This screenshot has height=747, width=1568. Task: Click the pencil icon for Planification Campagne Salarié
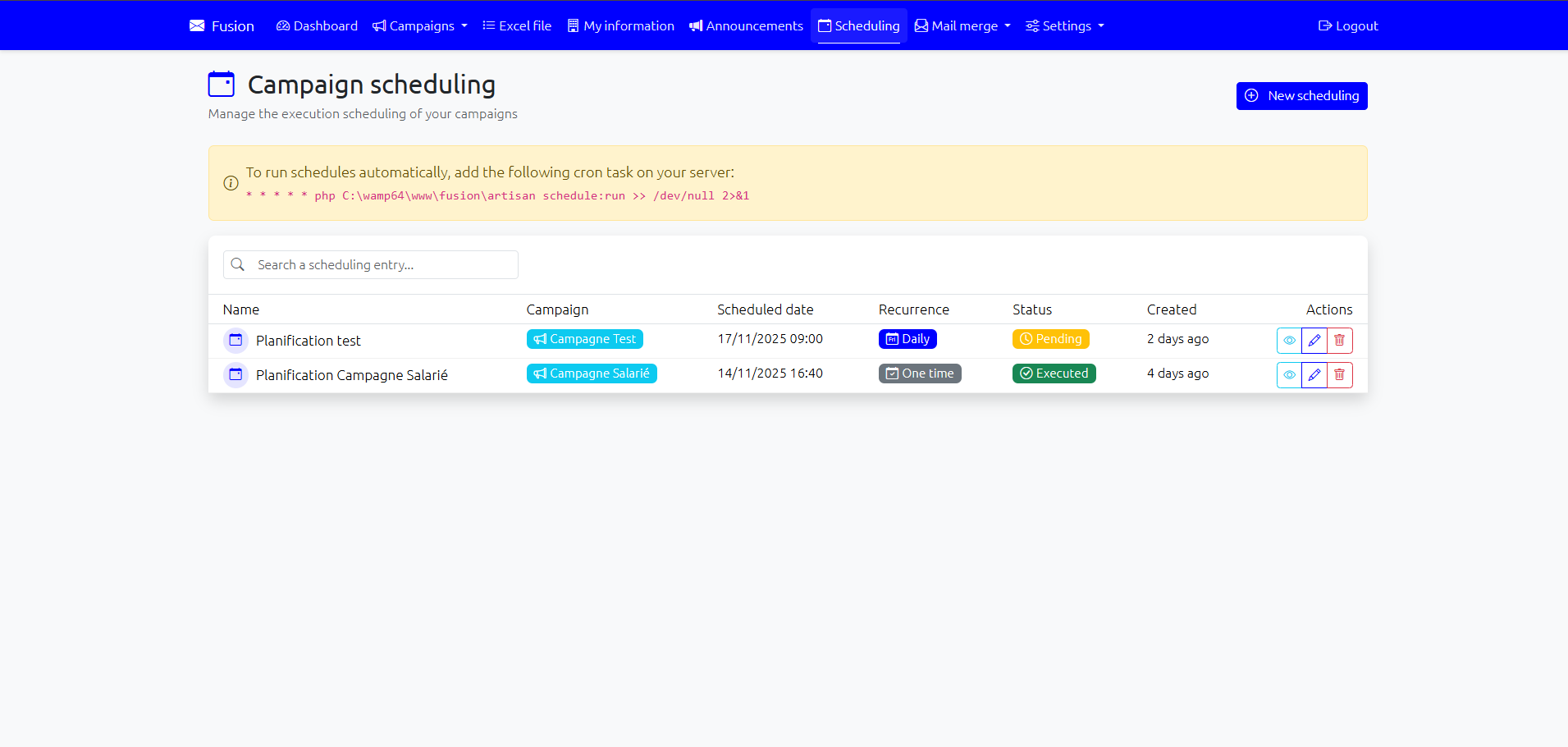[1314, 374]
